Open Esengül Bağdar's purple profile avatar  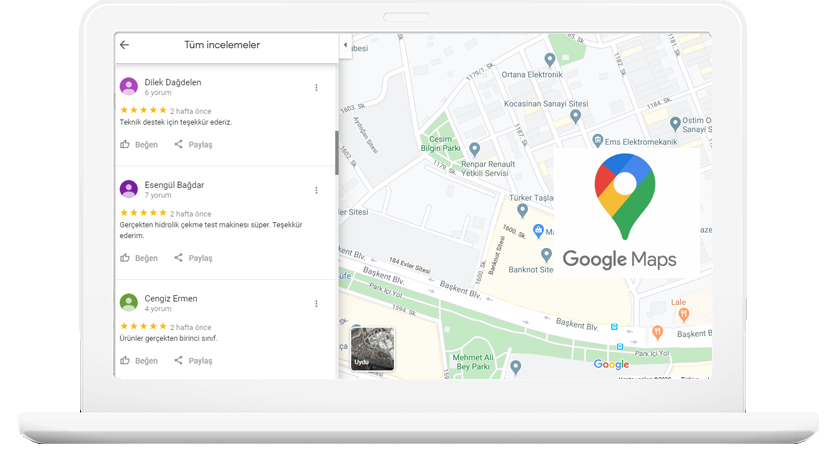point(129,189)
